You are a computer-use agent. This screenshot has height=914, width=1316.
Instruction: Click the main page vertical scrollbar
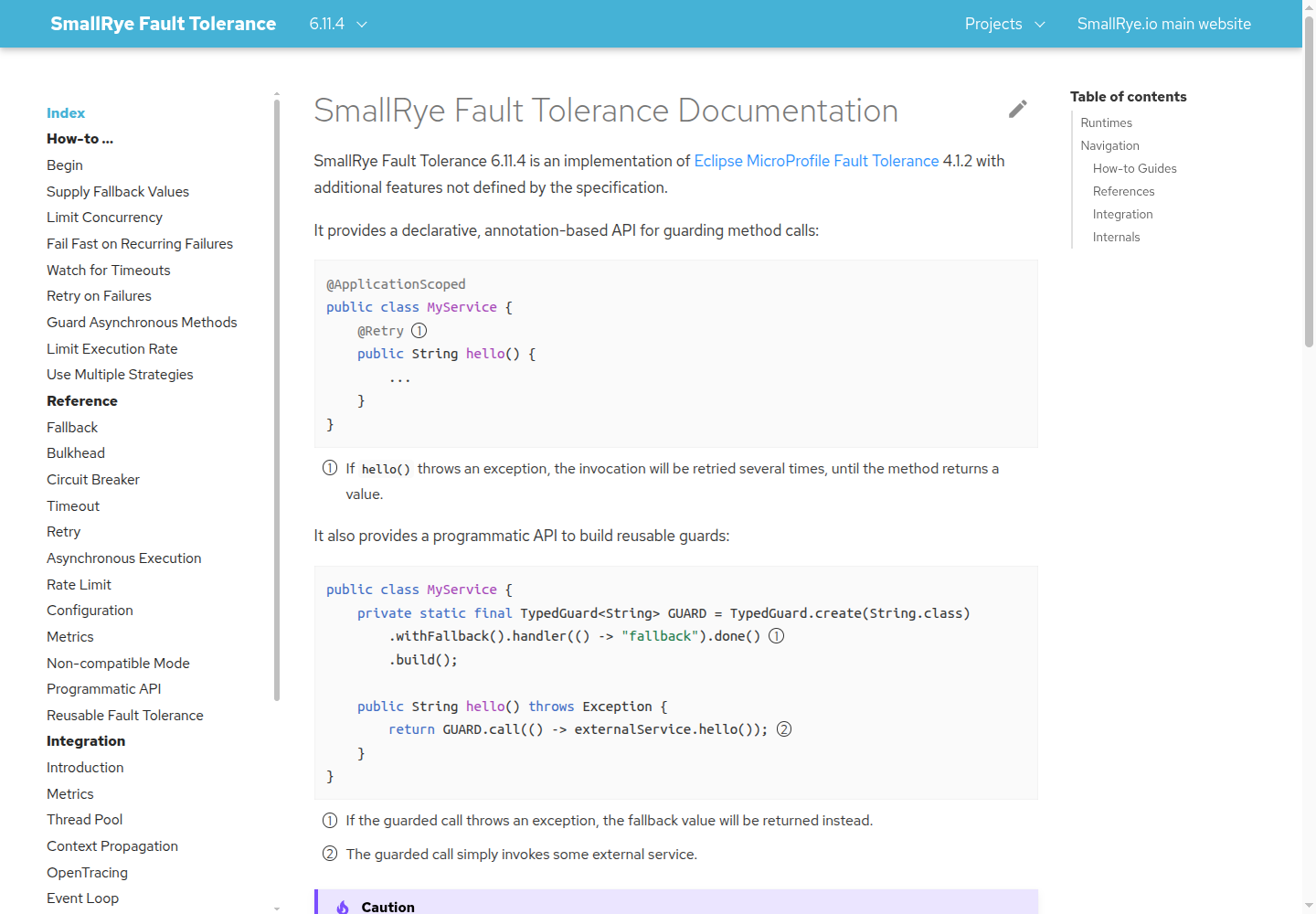click(1309, 183)
